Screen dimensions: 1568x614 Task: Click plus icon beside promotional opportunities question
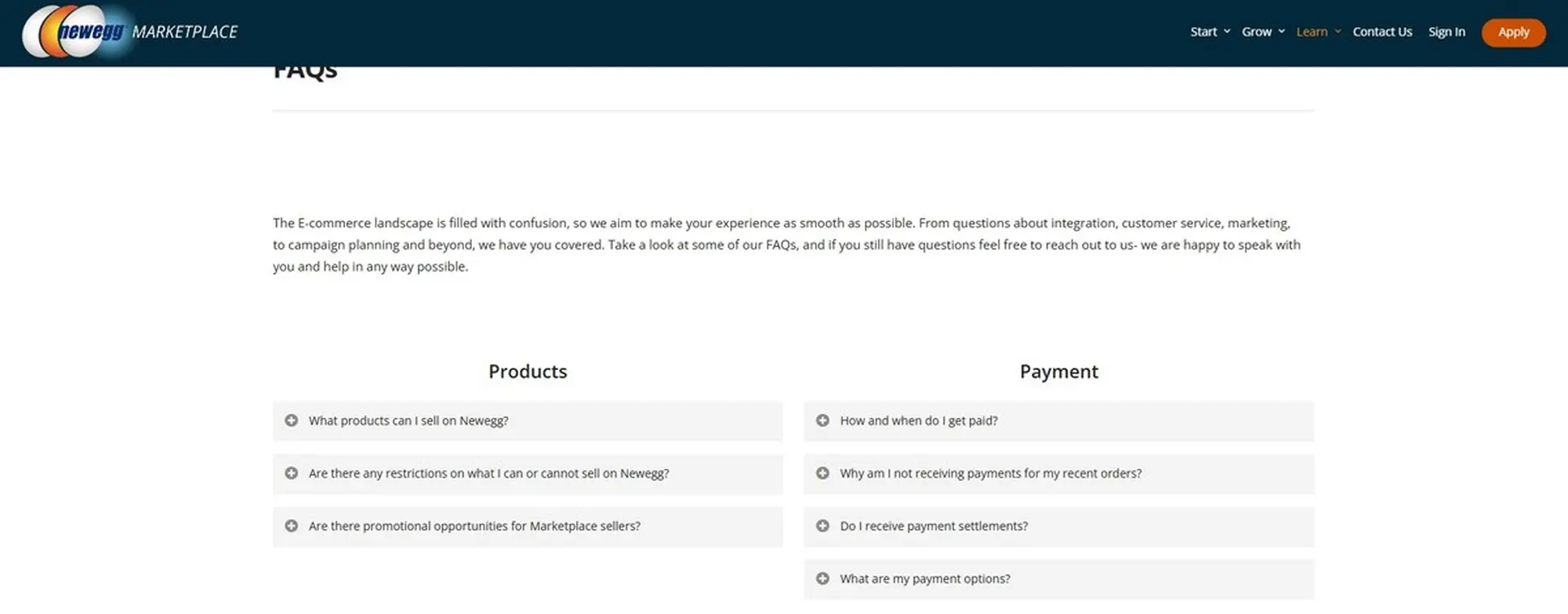(292, 526)
